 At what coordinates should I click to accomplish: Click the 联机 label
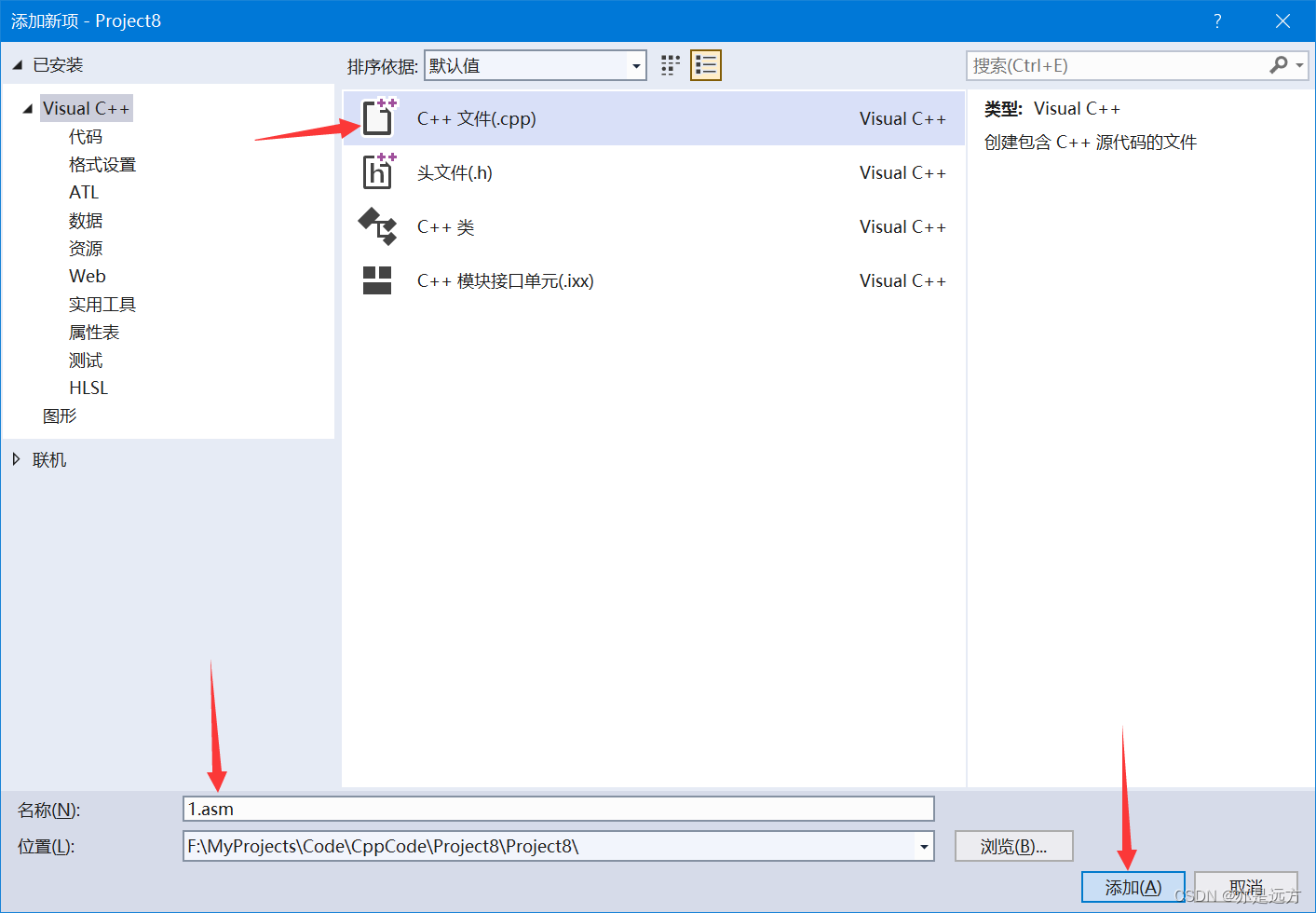click(x=49, y=459)
